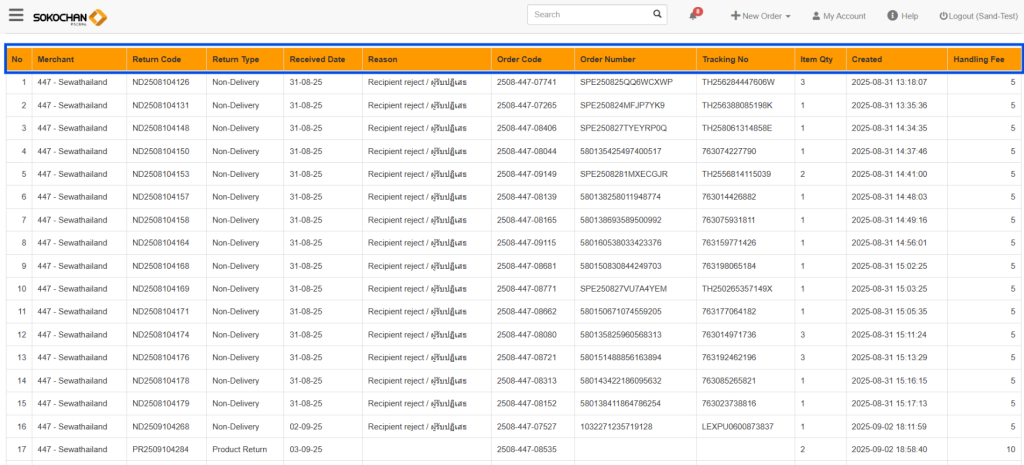Log out of Sand-Test account

pos(977,16)
